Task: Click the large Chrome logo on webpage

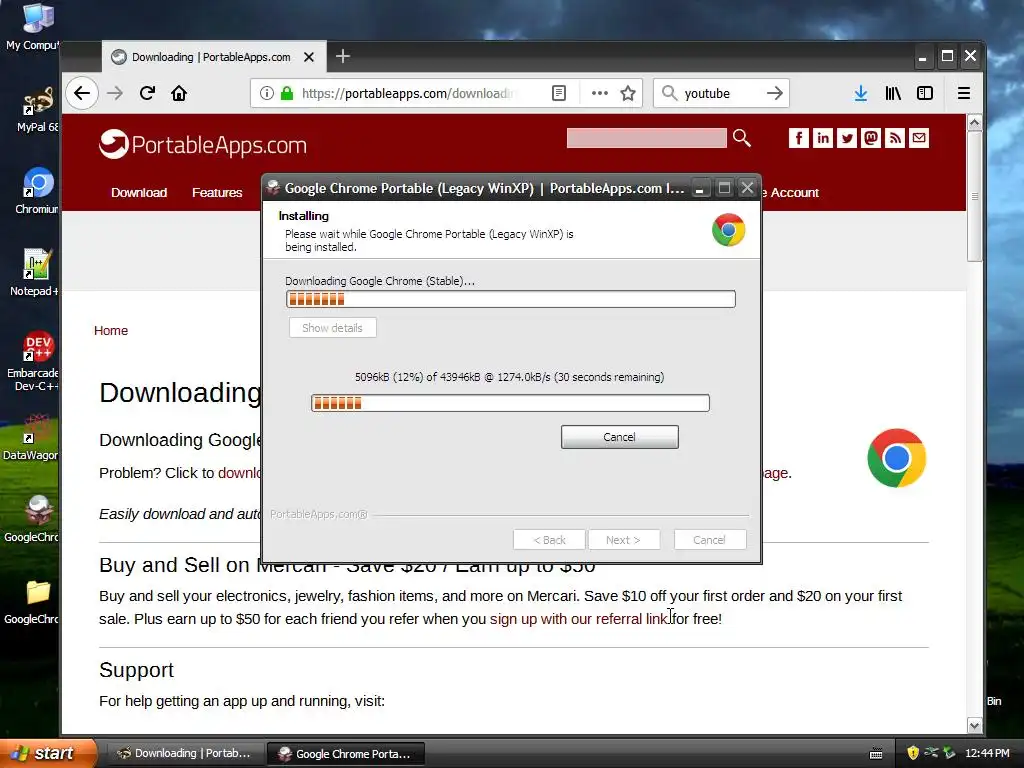Action: [x=897, y=458]
